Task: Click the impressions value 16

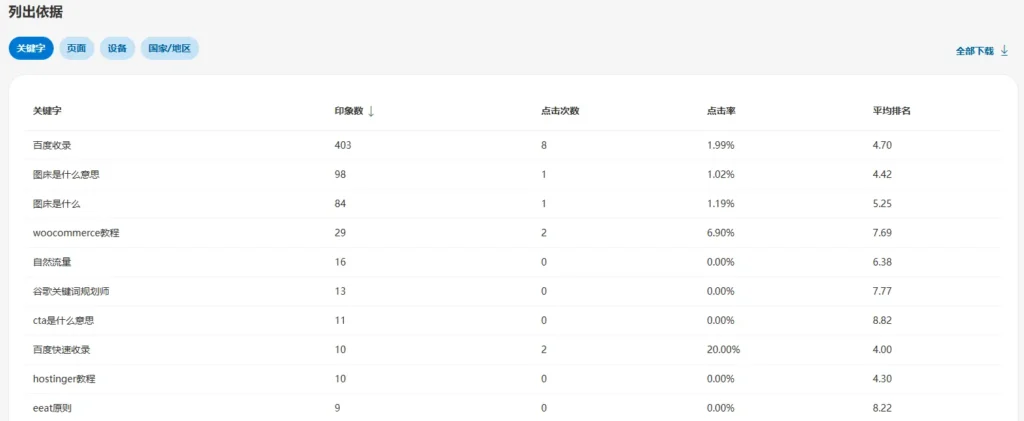Action: [x=340, y=262]
